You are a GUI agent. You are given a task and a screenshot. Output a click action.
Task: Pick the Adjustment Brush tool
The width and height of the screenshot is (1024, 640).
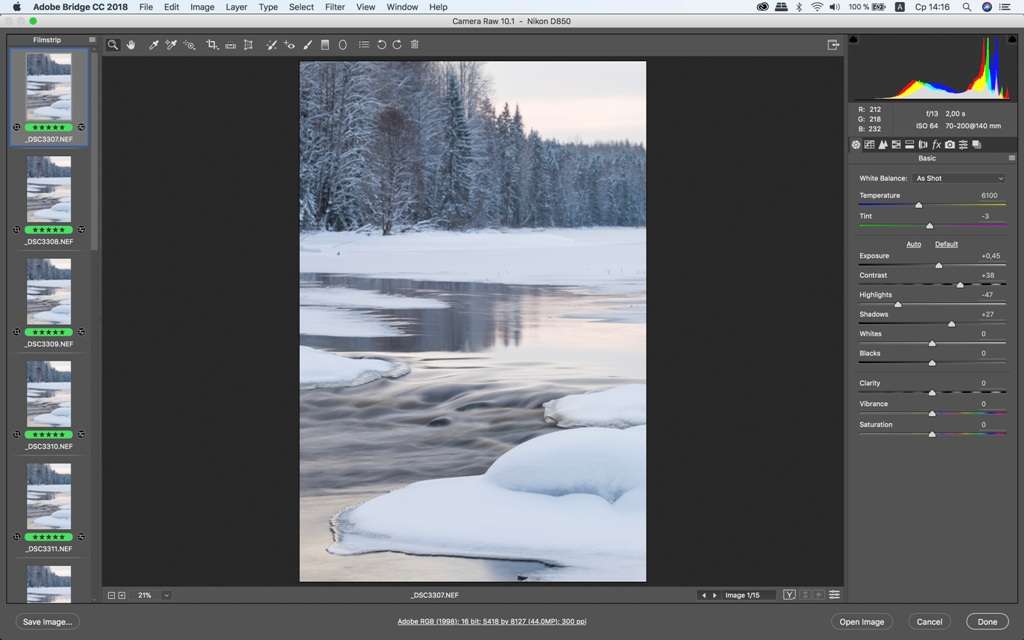[x=307, y=45]
